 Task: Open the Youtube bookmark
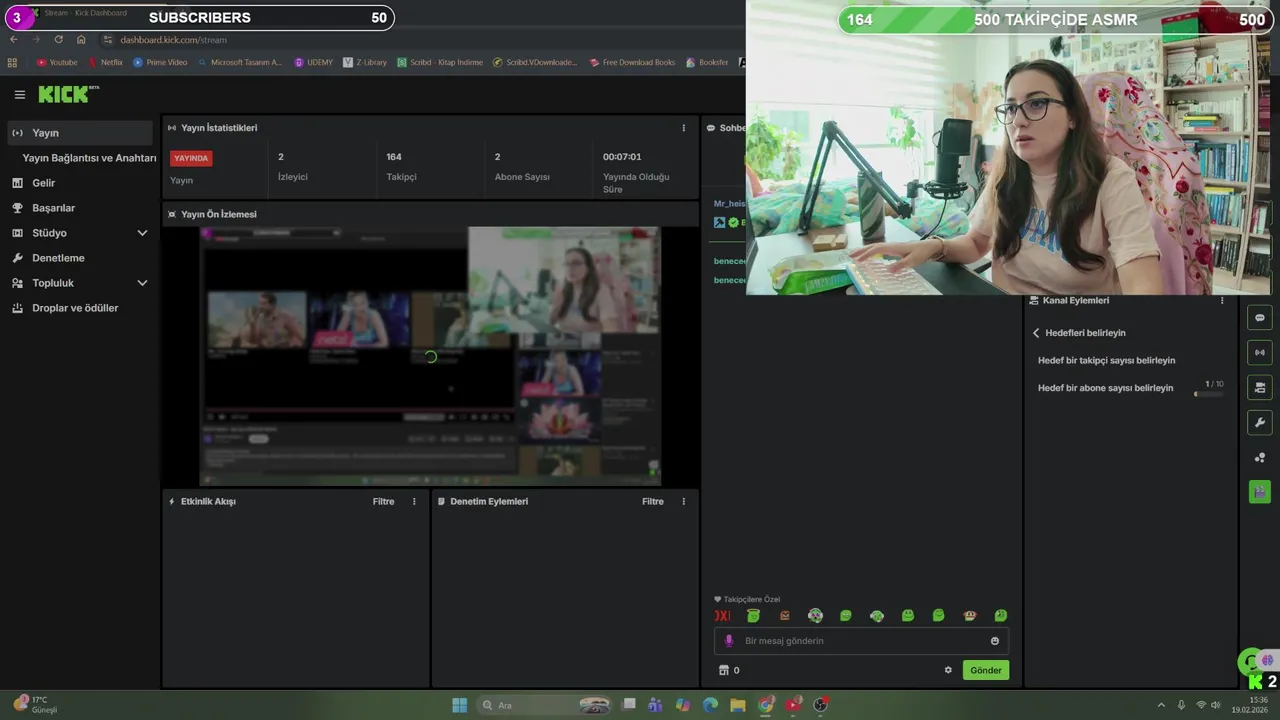[x=57, y=62]
